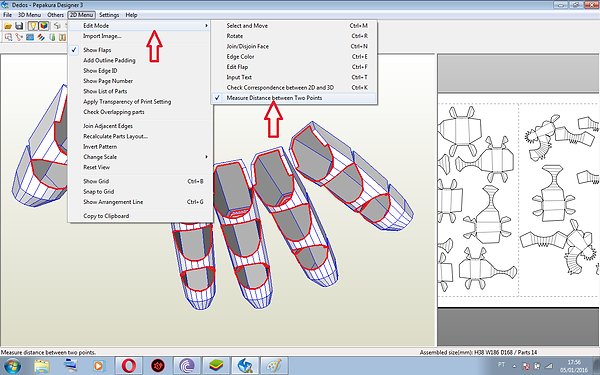
Task: Toggle Measure Distance between Two Points
Action: click(x=294, y=98)
